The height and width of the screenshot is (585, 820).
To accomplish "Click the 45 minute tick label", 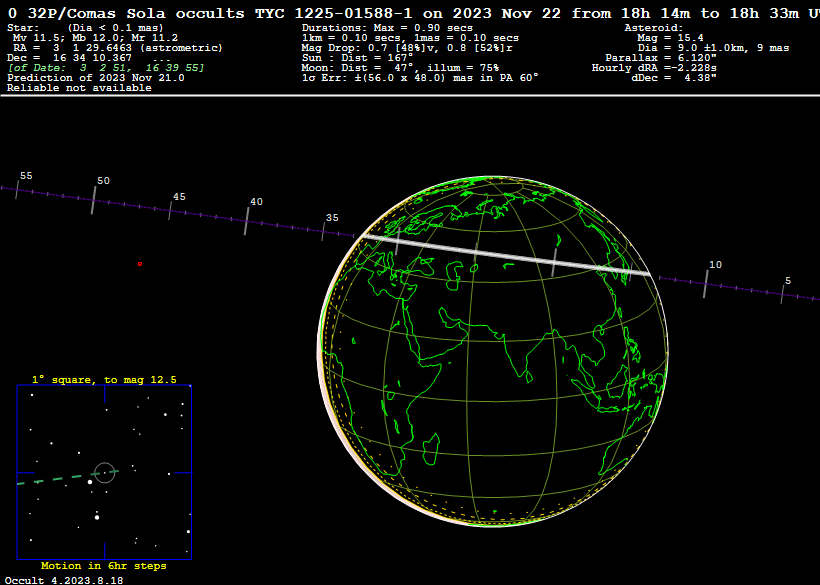I will 179,197.
